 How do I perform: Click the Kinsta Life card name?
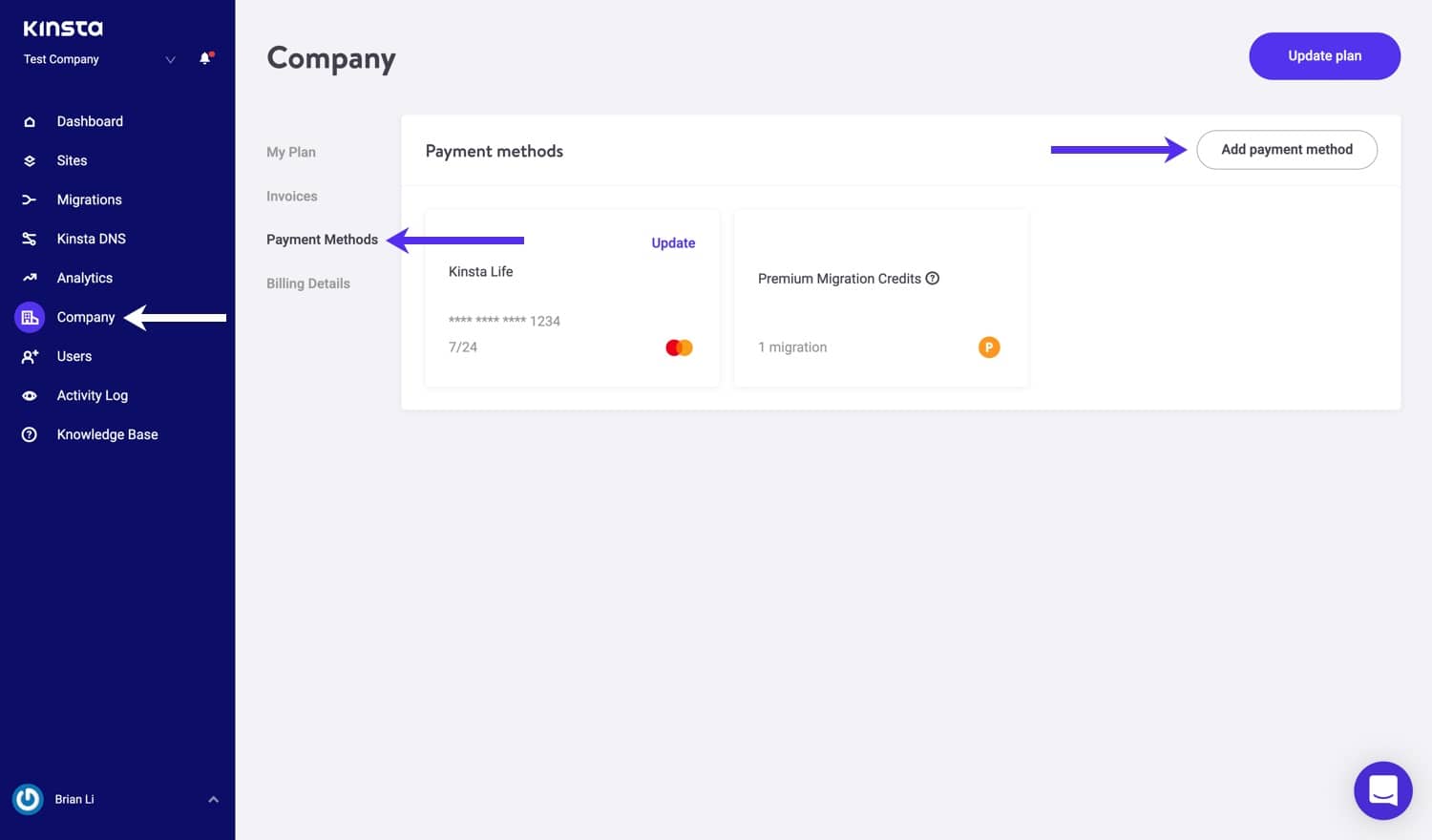(x=480, y=272)
